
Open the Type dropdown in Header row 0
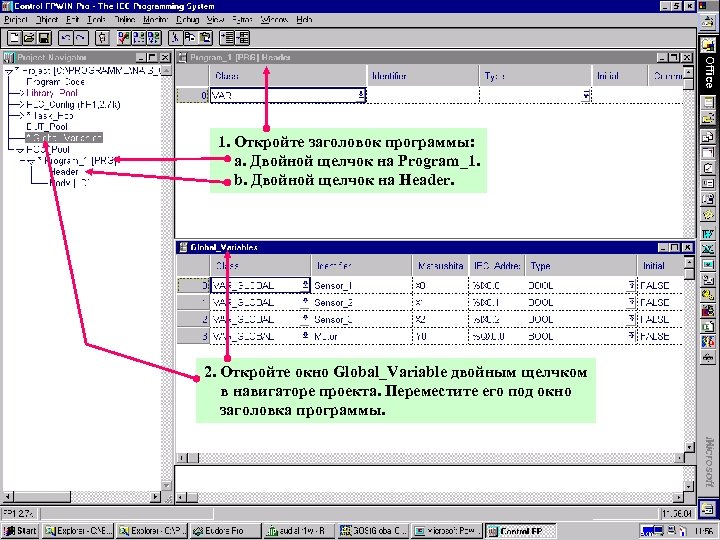[586, 96]
